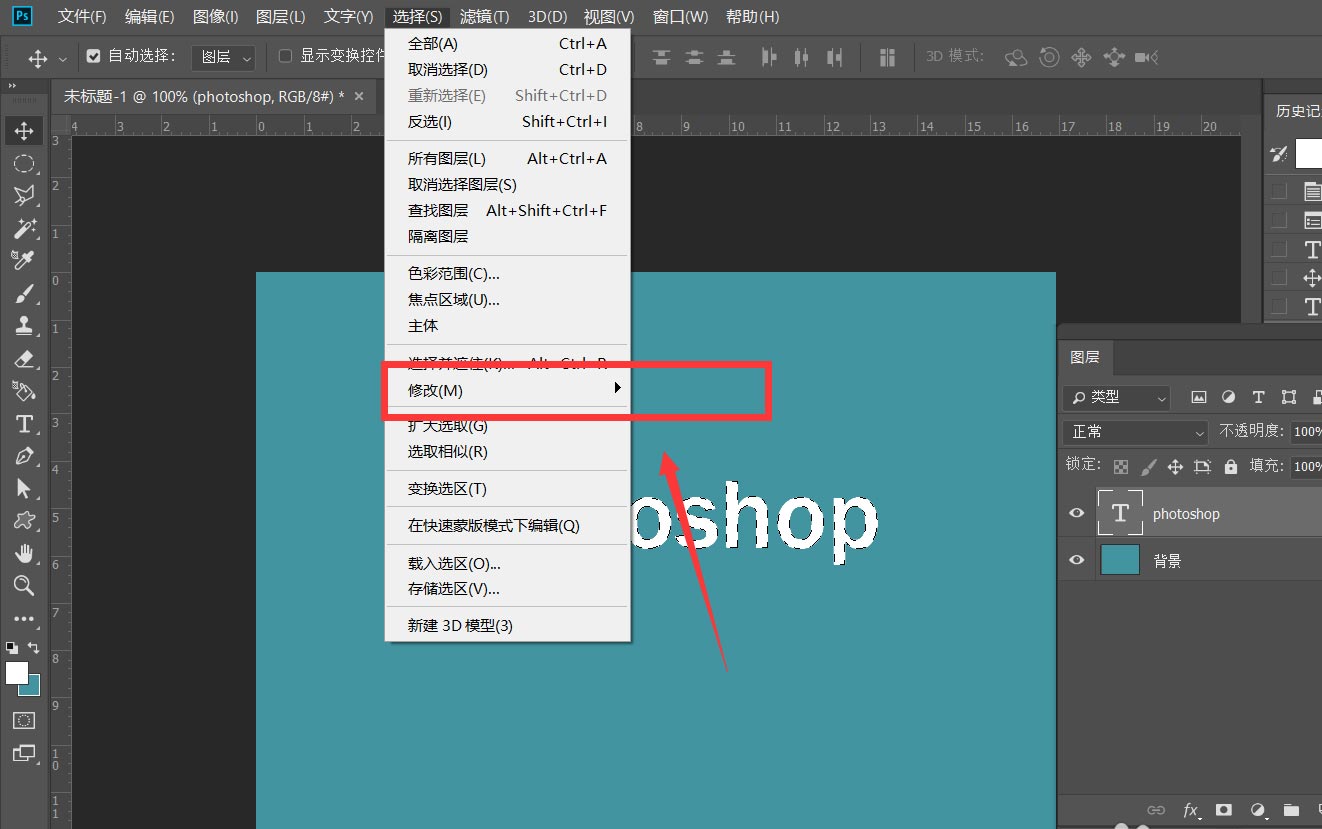
Task: Select the Paint Bucket tool
Action: point(24,390)
